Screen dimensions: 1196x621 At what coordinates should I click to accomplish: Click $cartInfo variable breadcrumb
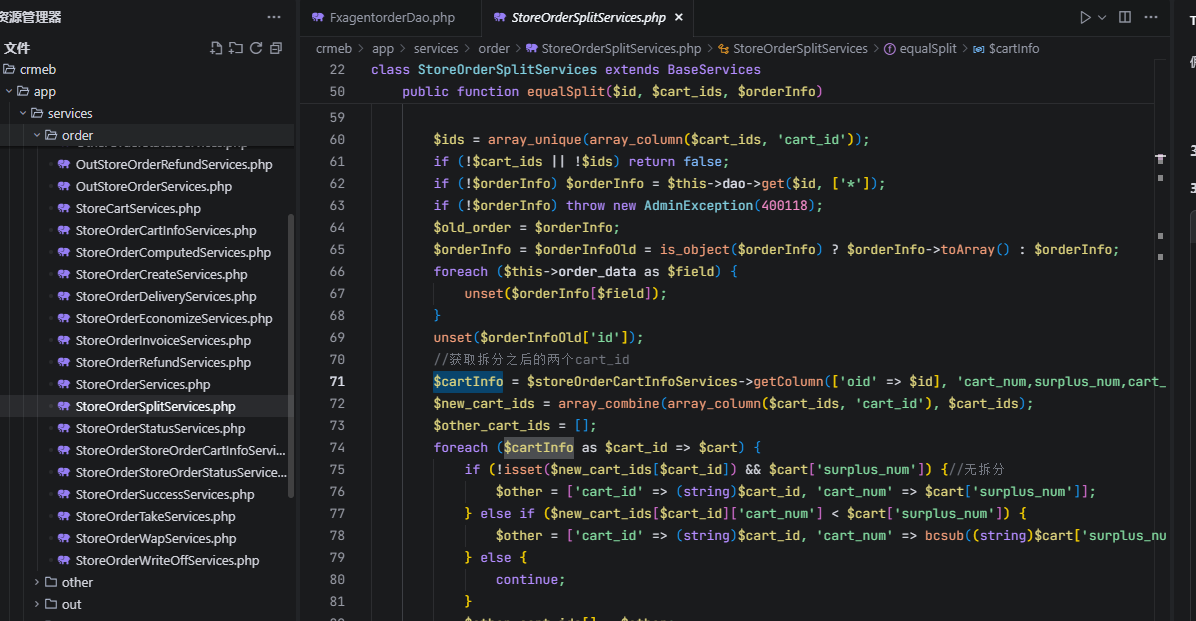click(x=1006, y=49)
